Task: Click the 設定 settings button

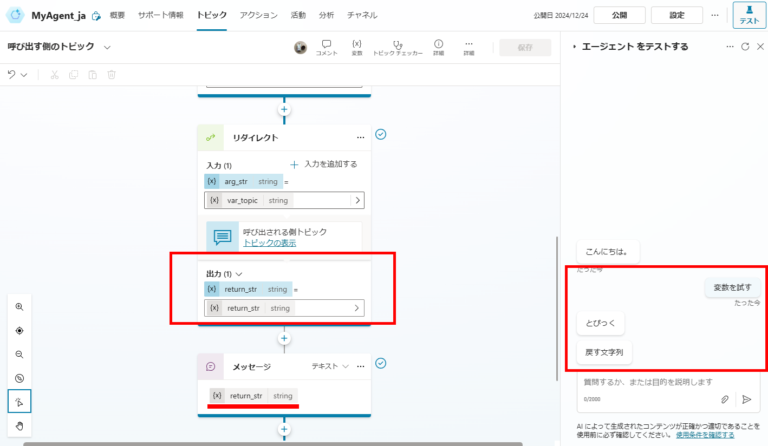Action: [677, 15]
